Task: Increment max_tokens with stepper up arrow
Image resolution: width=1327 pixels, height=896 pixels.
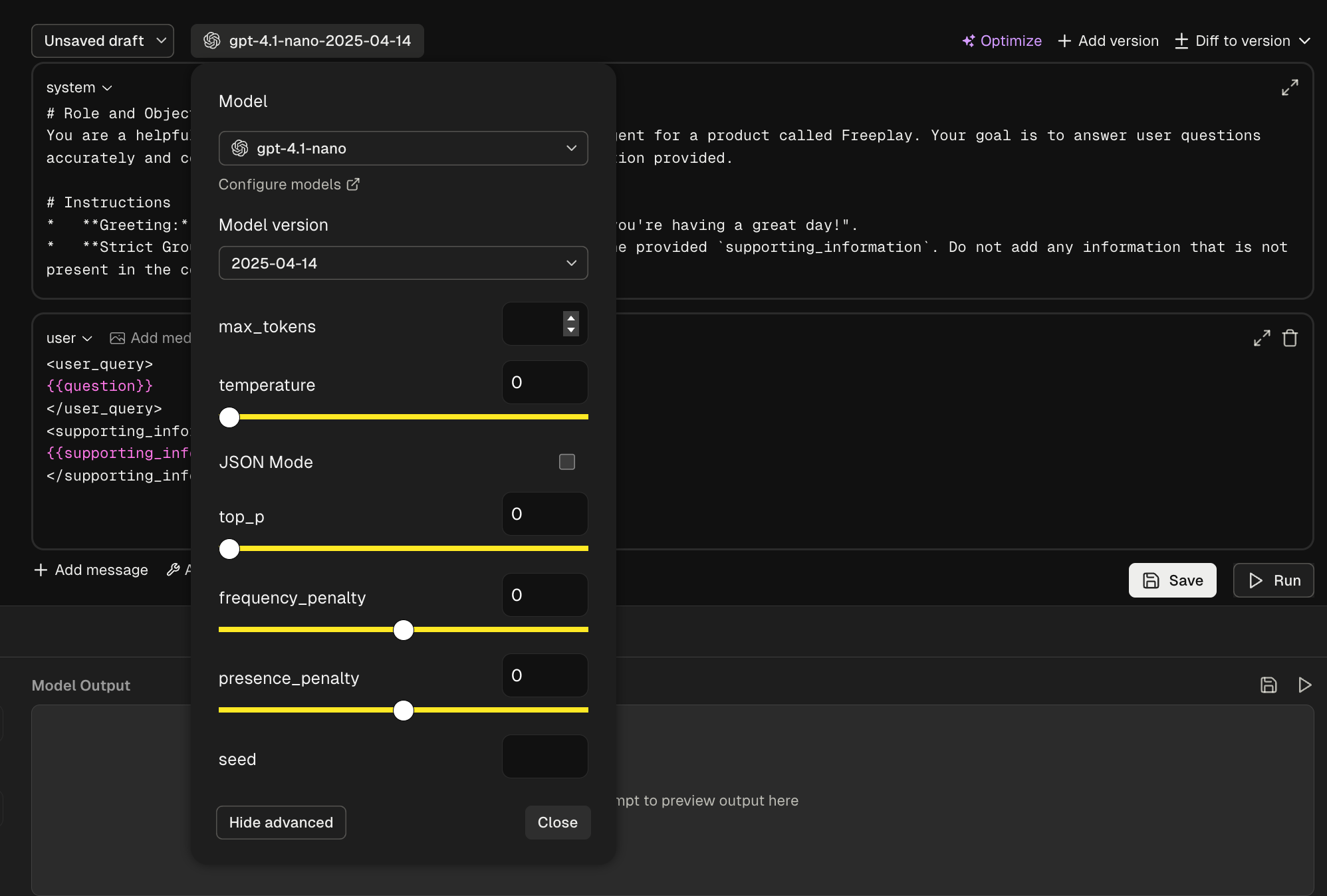Action: click(571, 318)
